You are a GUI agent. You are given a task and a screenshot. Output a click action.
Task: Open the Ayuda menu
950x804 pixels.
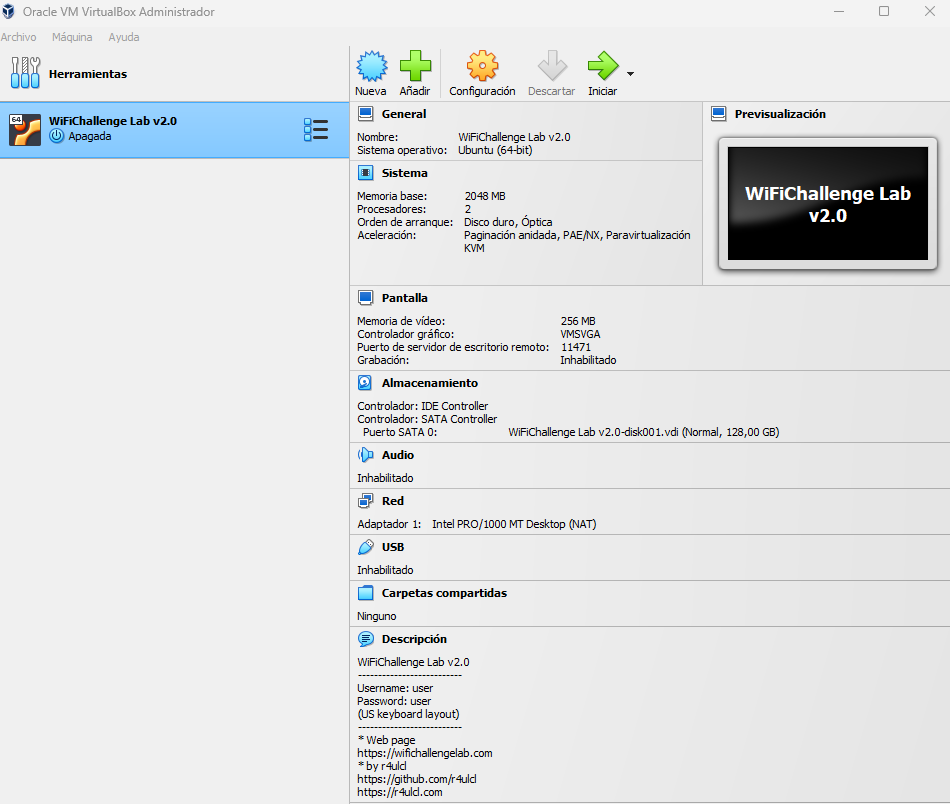click(124, 37)
